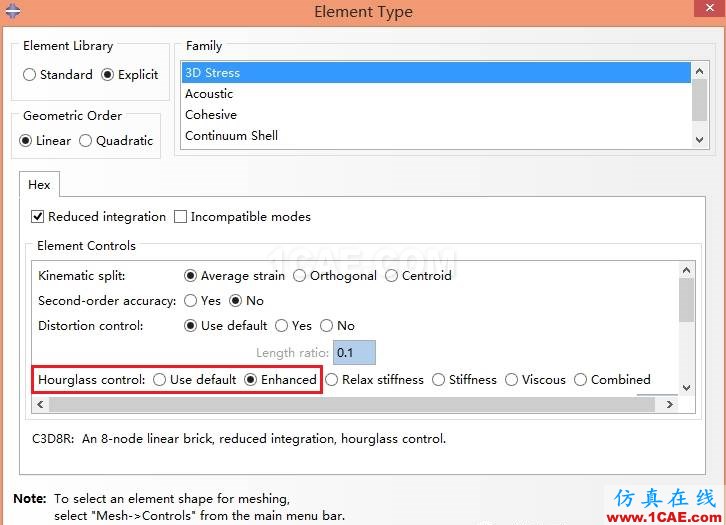The image size is (726, 525).
Task: Click Element Controls scroll right arrow
Action: coord(670,405)
